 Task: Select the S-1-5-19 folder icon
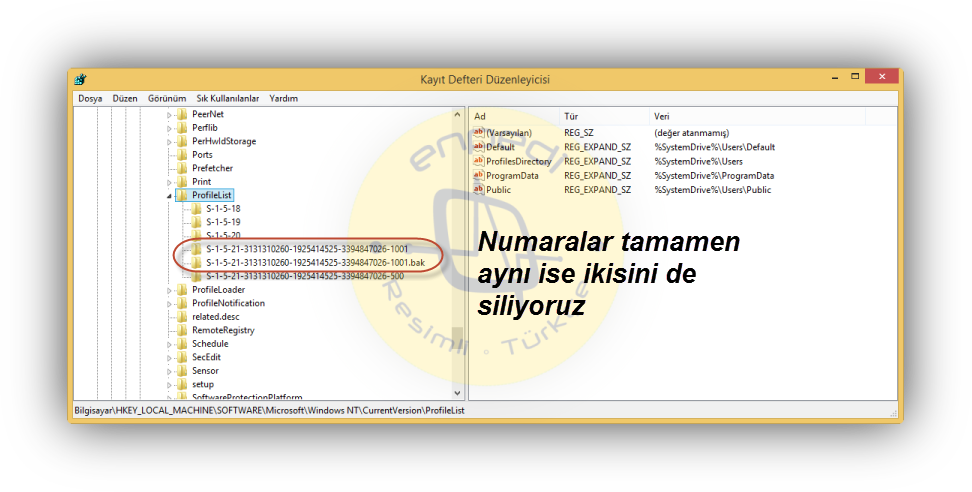(x=197, y=222)
